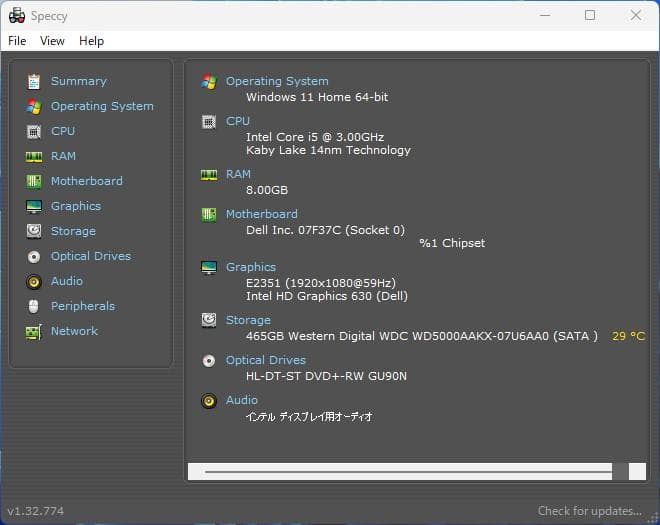660x525 pixels.
Task: Click the RAM icon in summary panel
Action: point(209,175)
